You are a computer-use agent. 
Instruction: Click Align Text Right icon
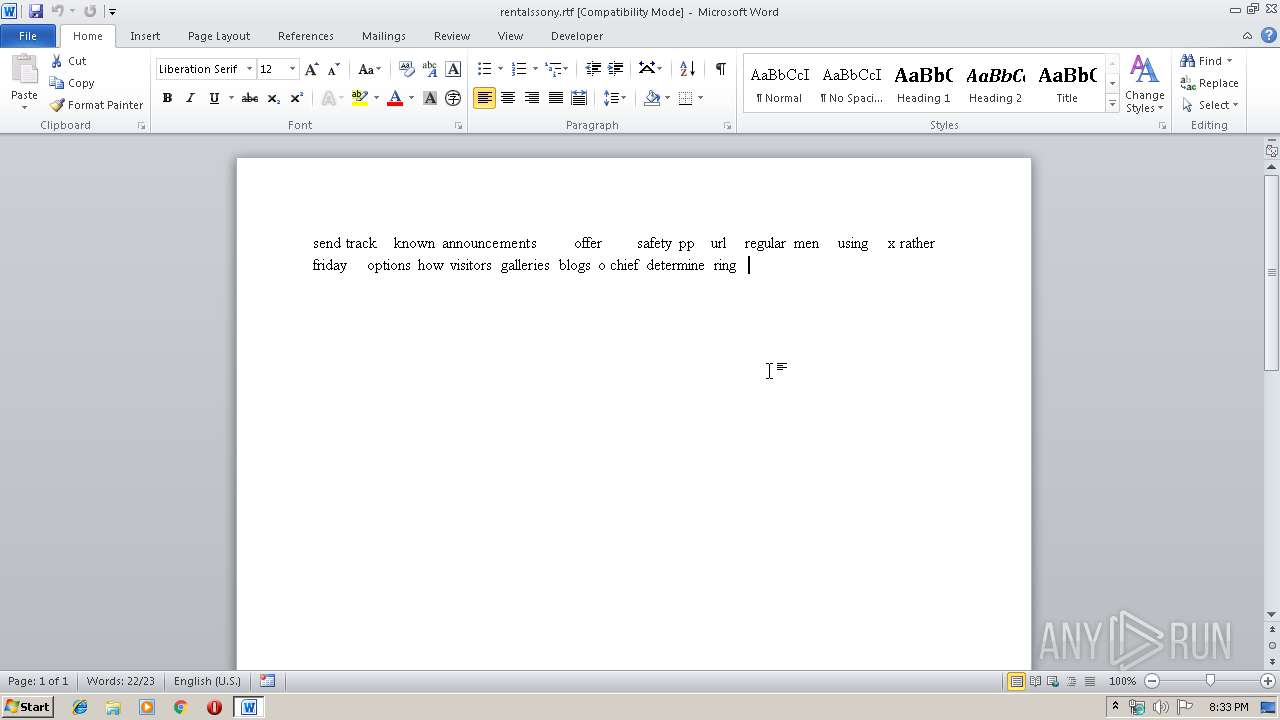[x=531, y=98]
